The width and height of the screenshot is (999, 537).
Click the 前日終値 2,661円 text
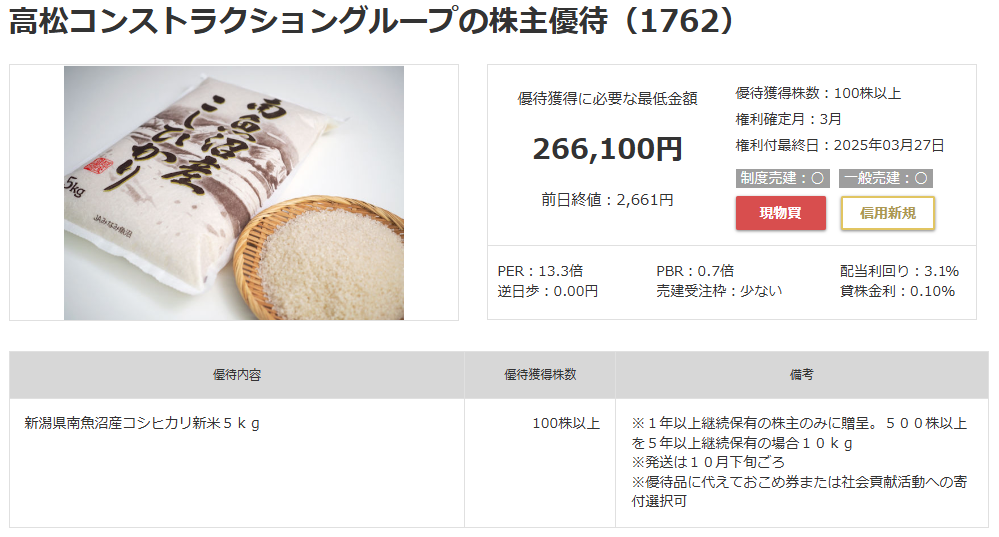[607, 200]
